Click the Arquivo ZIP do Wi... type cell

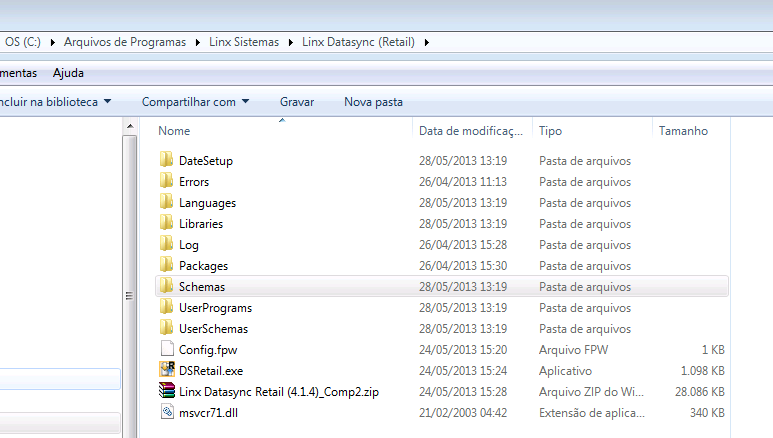click(x=591, y=392)
